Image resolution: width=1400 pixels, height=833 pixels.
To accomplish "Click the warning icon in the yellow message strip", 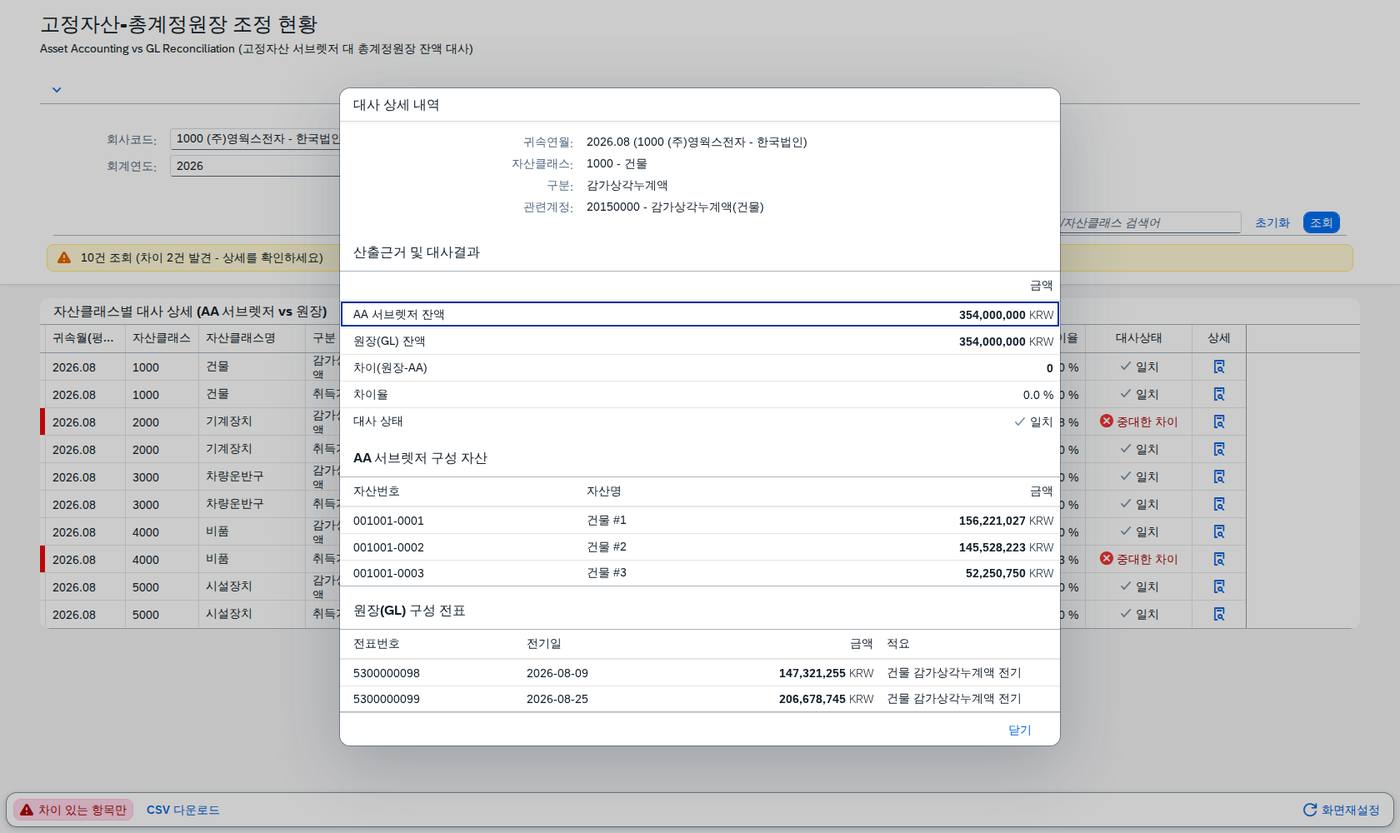I will point(64,258).
